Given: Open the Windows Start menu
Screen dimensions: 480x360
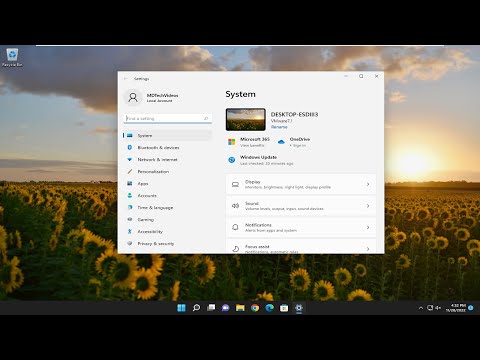Looking at the screenshot, I should (x=181, y=308).
